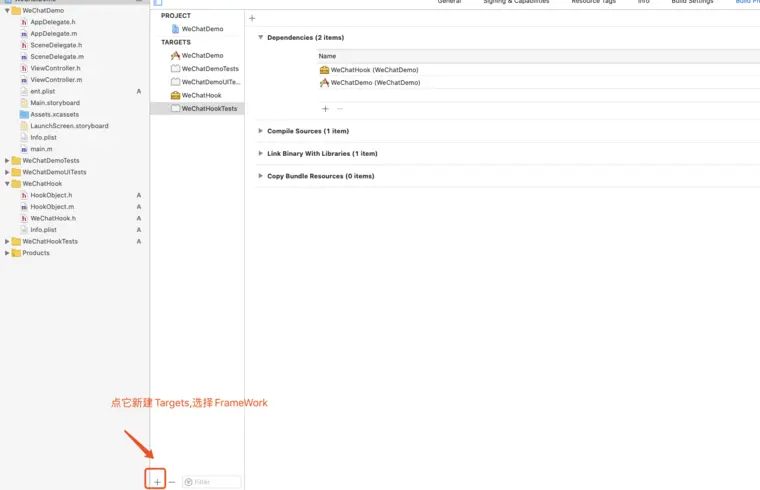Select AppDelegate.h header file icon

(24, 22)
